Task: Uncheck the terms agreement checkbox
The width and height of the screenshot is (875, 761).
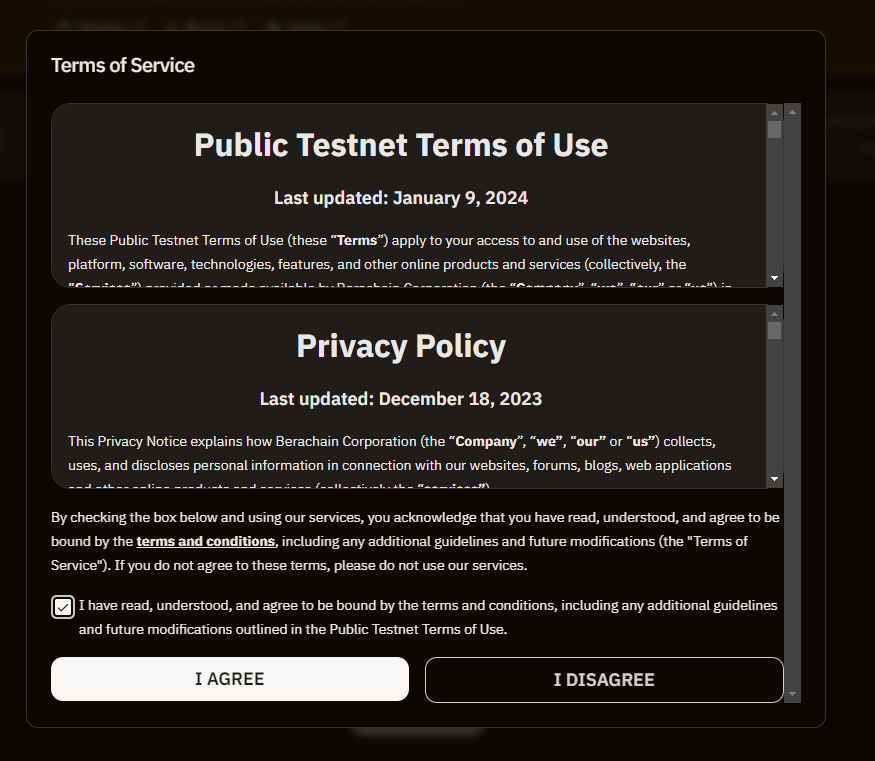Action: [x=62, y=607]
